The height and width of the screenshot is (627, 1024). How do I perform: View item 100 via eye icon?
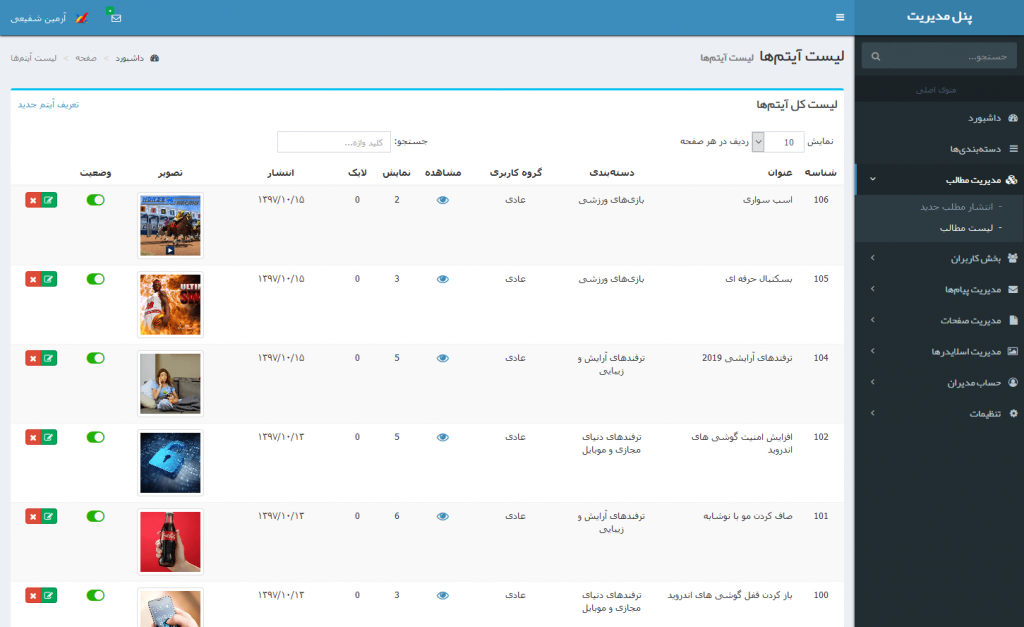coord(443,595)
